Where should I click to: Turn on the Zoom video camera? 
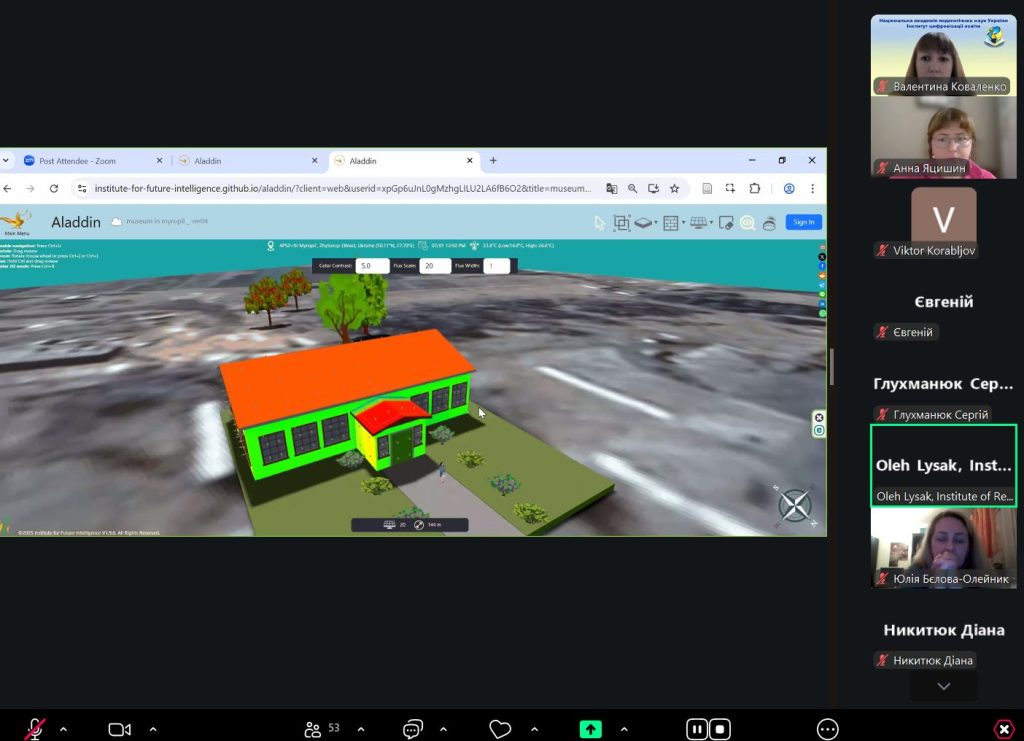[x=119, y=729]
